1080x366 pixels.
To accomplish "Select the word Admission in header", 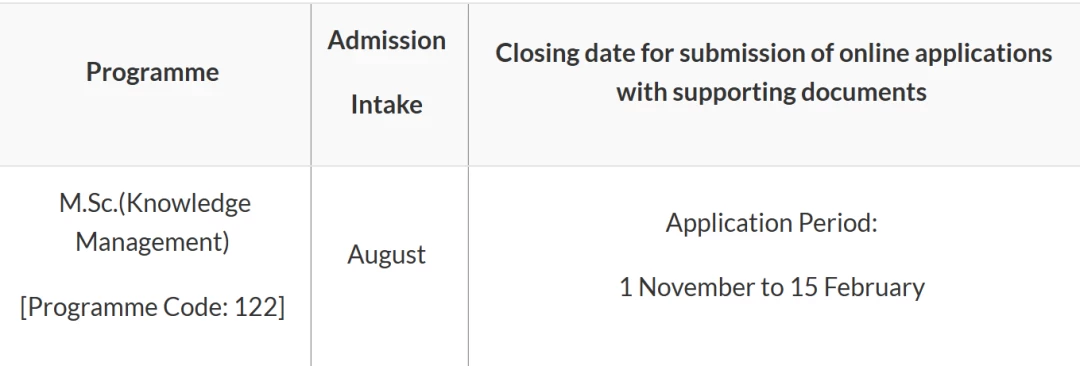I will pyautogui.click(x=386, y=40).
